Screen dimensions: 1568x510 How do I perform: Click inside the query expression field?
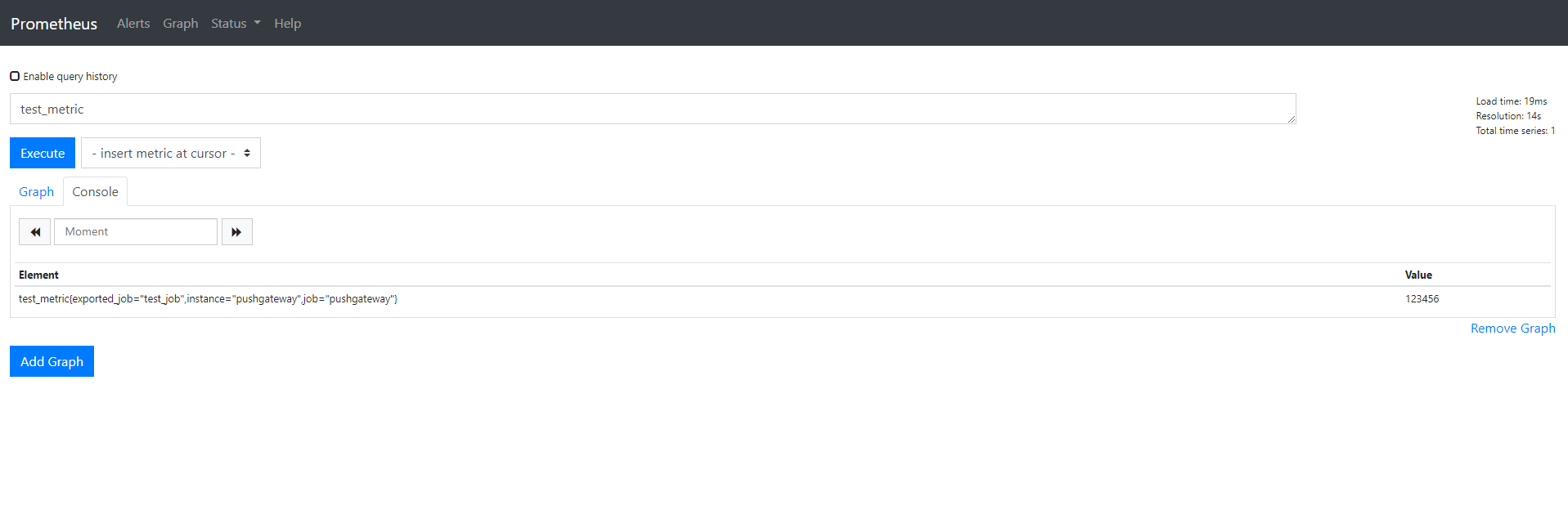(327, 108)
